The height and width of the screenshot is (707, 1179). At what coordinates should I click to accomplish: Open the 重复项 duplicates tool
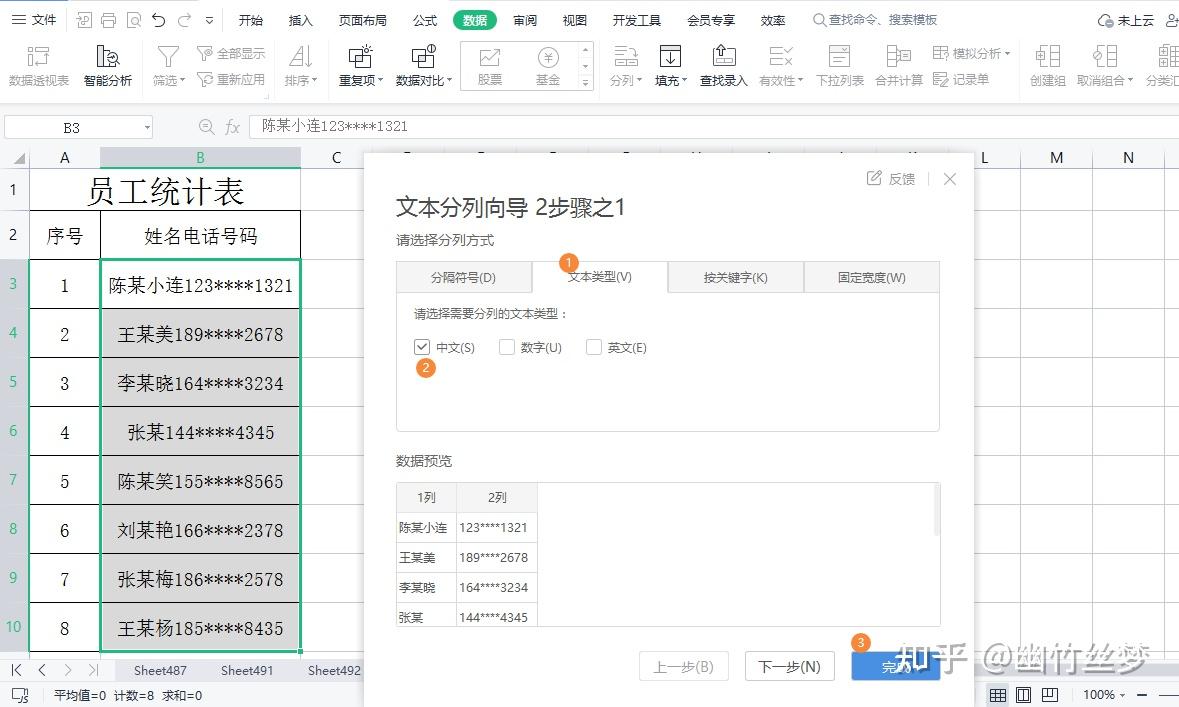click(x=360, y=60)
